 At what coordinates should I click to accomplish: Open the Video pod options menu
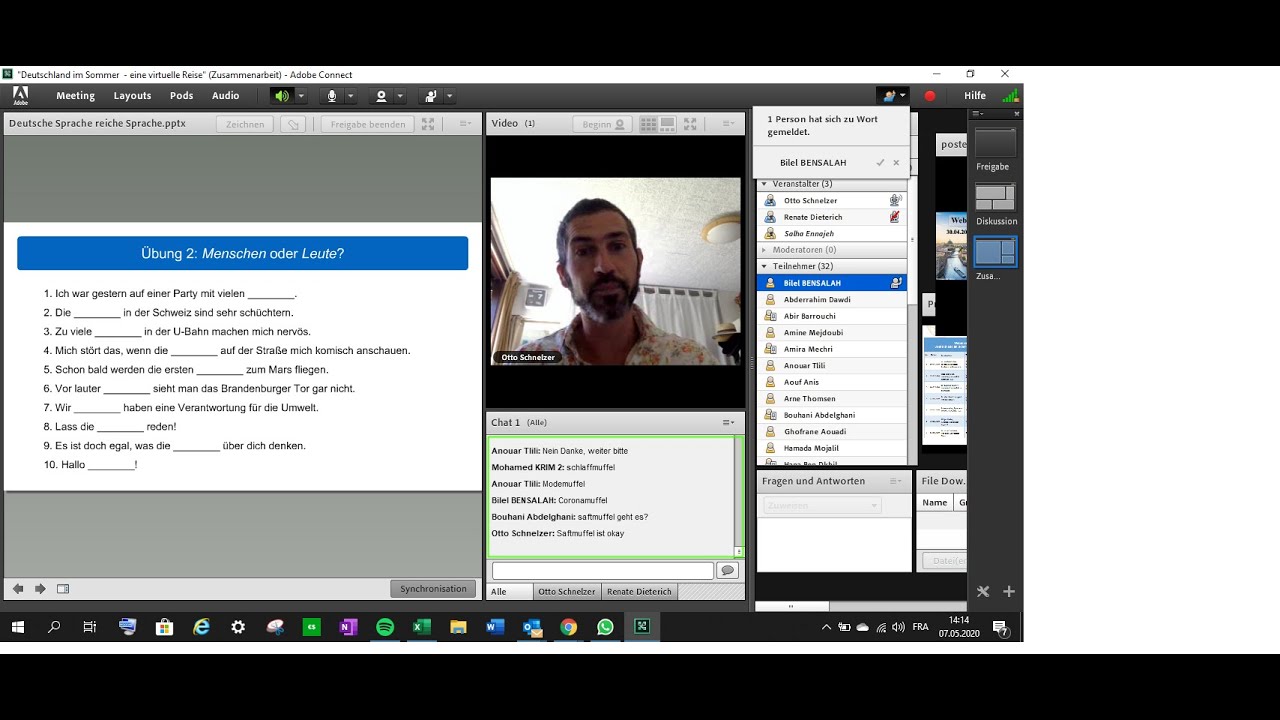point(729,124)
